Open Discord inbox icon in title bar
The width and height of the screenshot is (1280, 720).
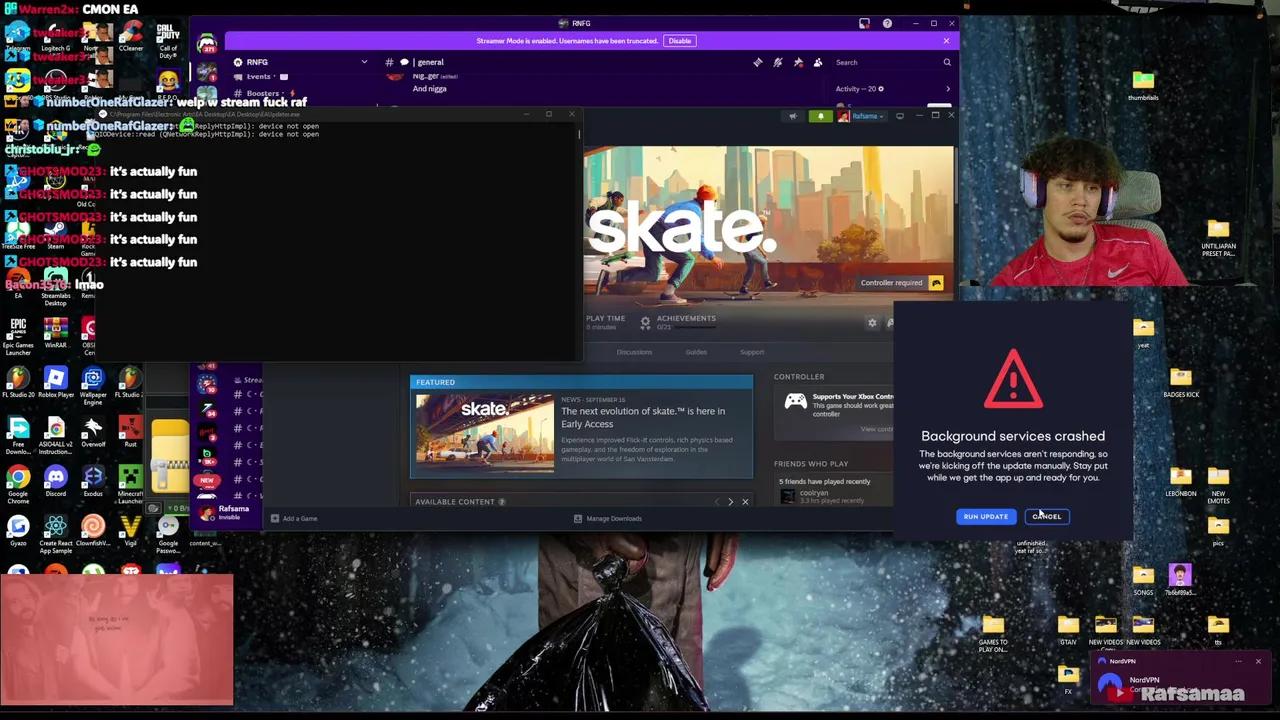865,23
